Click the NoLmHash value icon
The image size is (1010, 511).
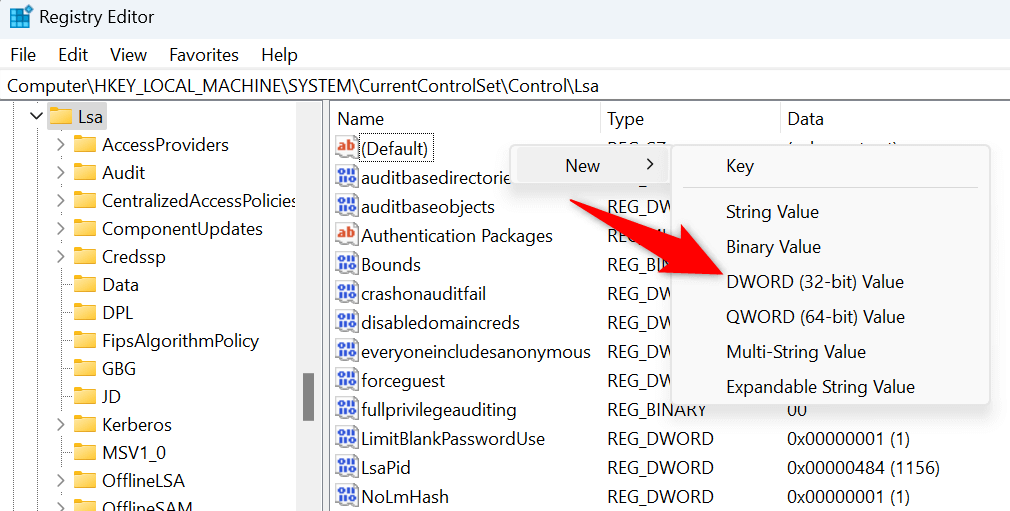[x=346, y=496]
